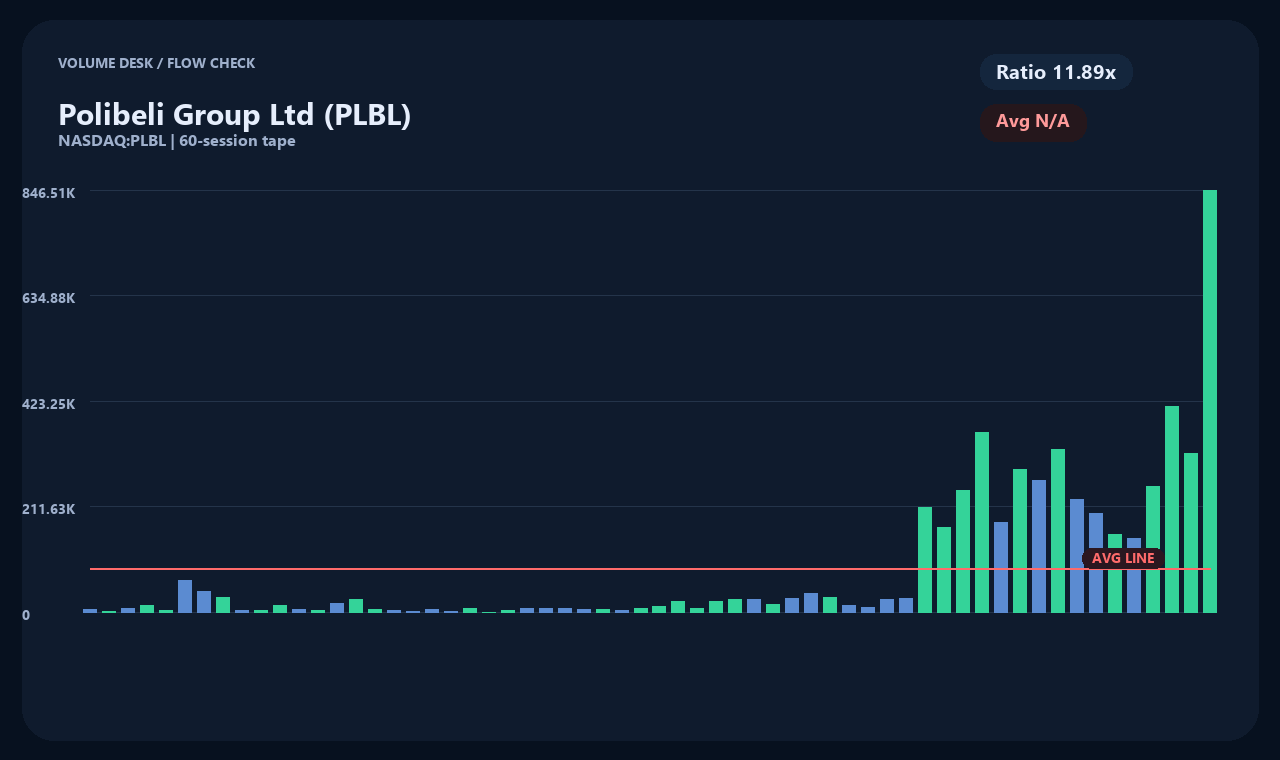Select the tallest green bar at far right

click(1210, 401)
